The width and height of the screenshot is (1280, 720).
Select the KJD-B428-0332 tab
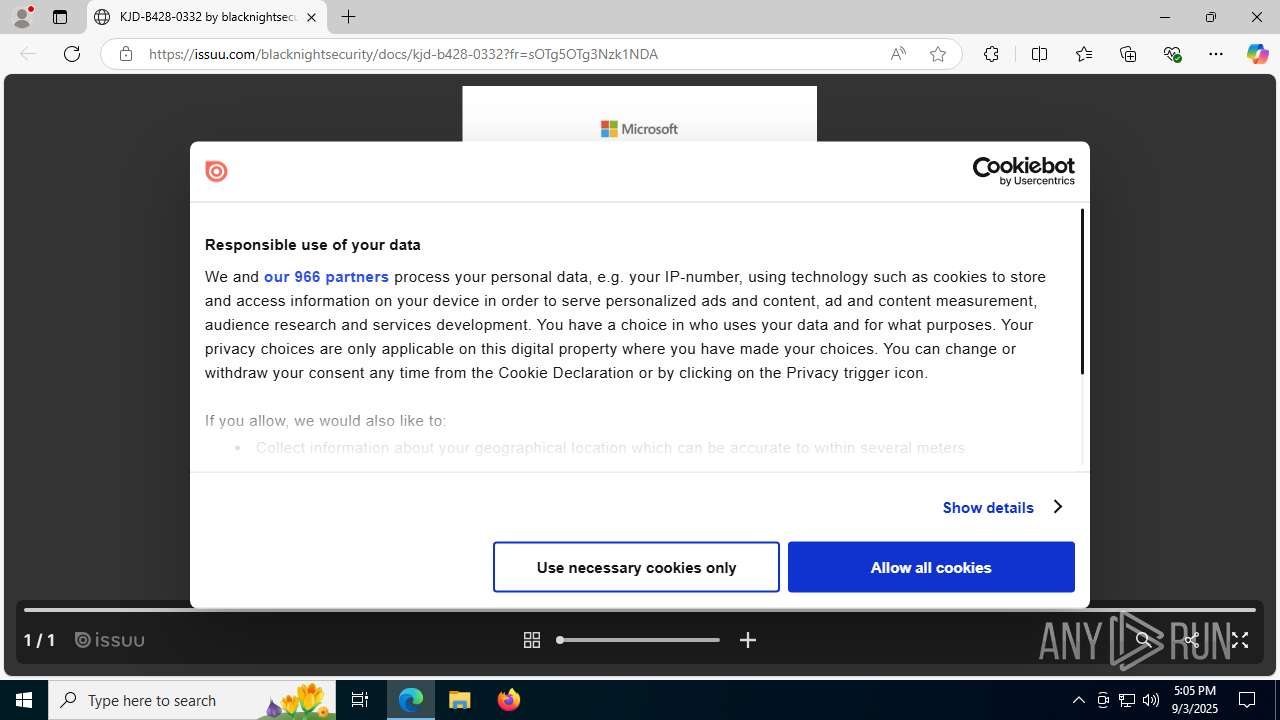[x=207, y=17]
